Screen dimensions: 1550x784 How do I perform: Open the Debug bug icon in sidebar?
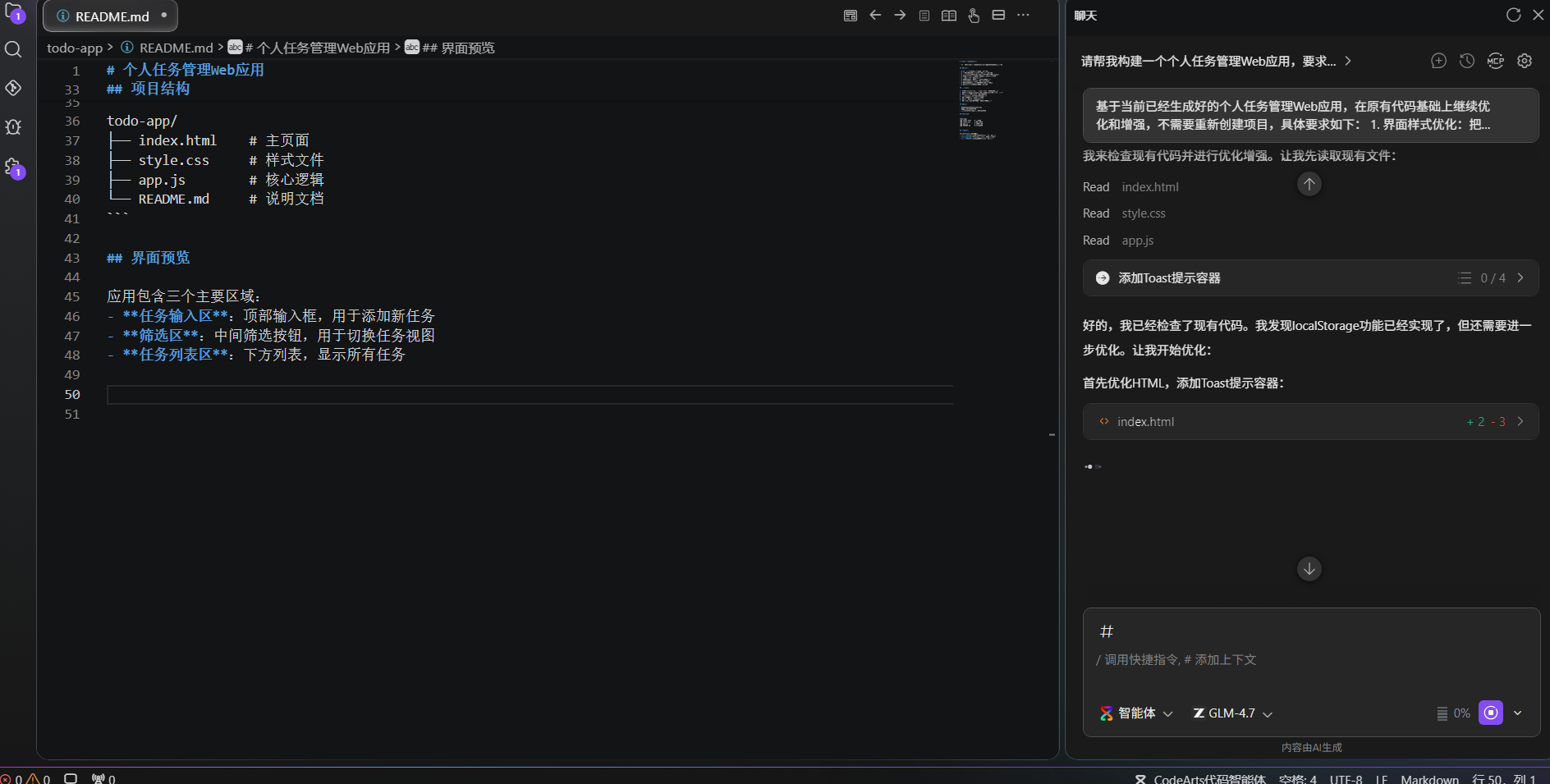pos(13,127)
